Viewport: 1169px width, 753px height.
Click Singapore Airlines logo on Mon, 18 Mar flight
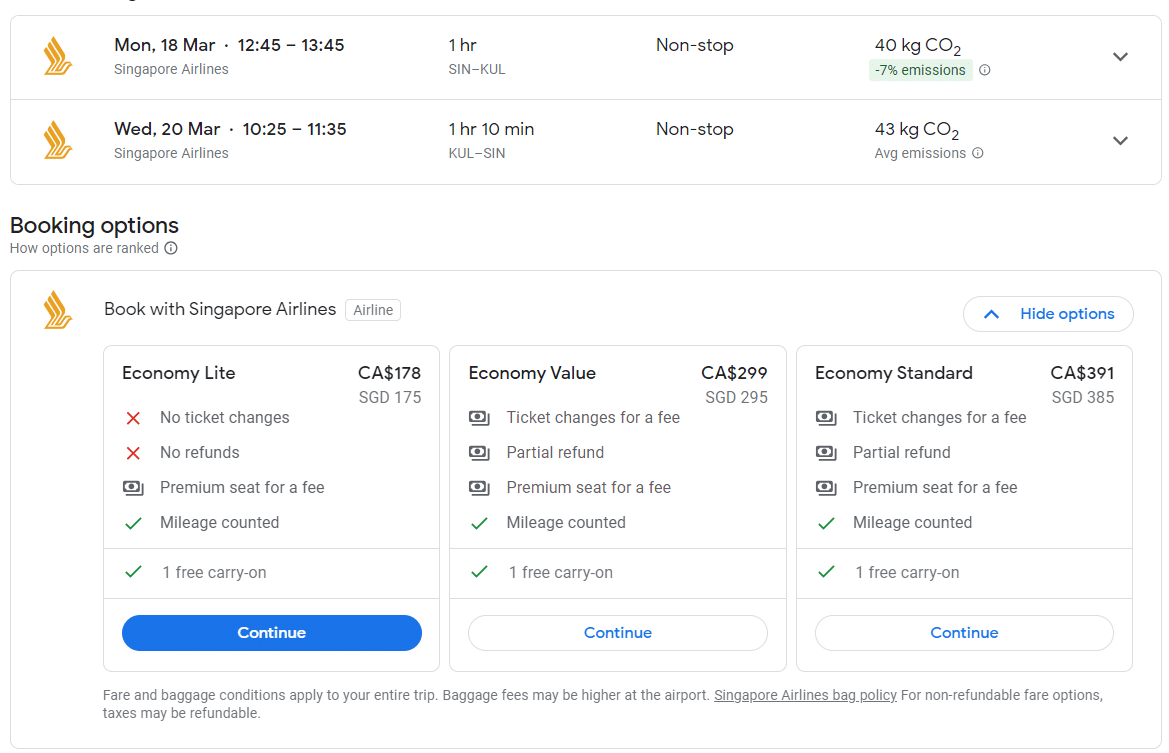point(58,56)
